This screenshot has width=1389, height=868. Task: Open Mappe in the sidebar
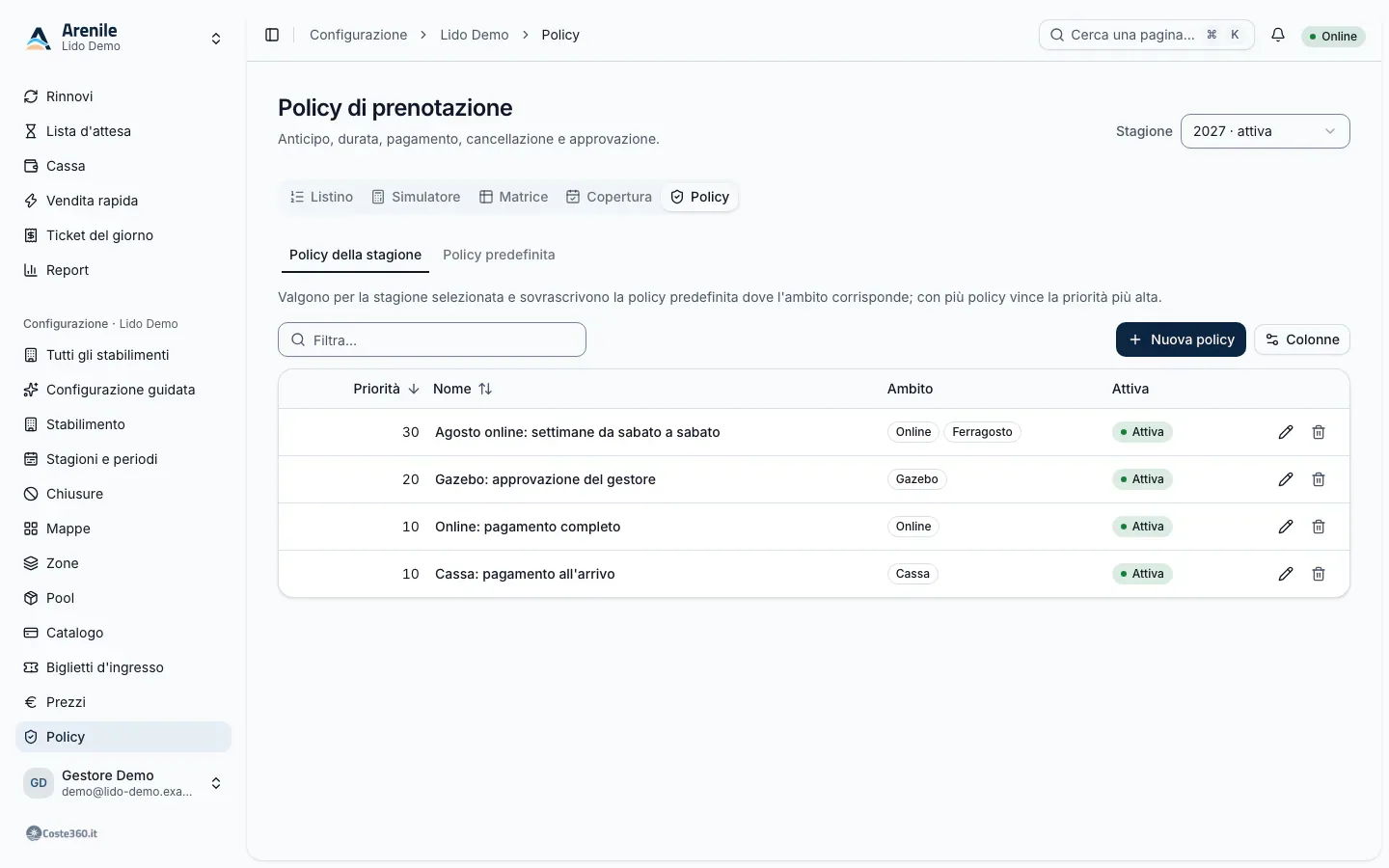click(123, 529)
